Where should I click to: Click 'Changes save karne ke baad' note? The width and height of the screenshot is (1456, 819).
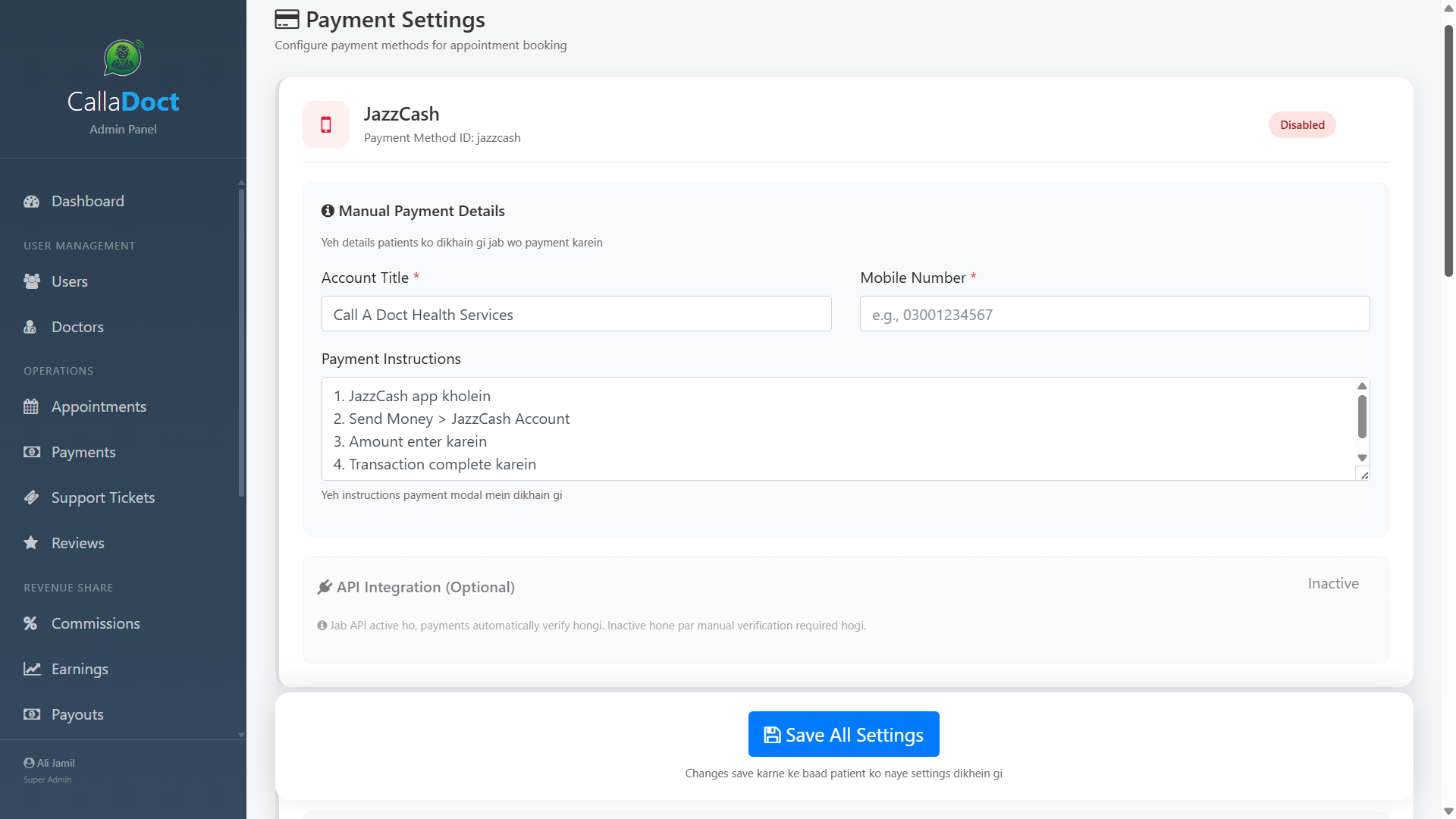843,773
